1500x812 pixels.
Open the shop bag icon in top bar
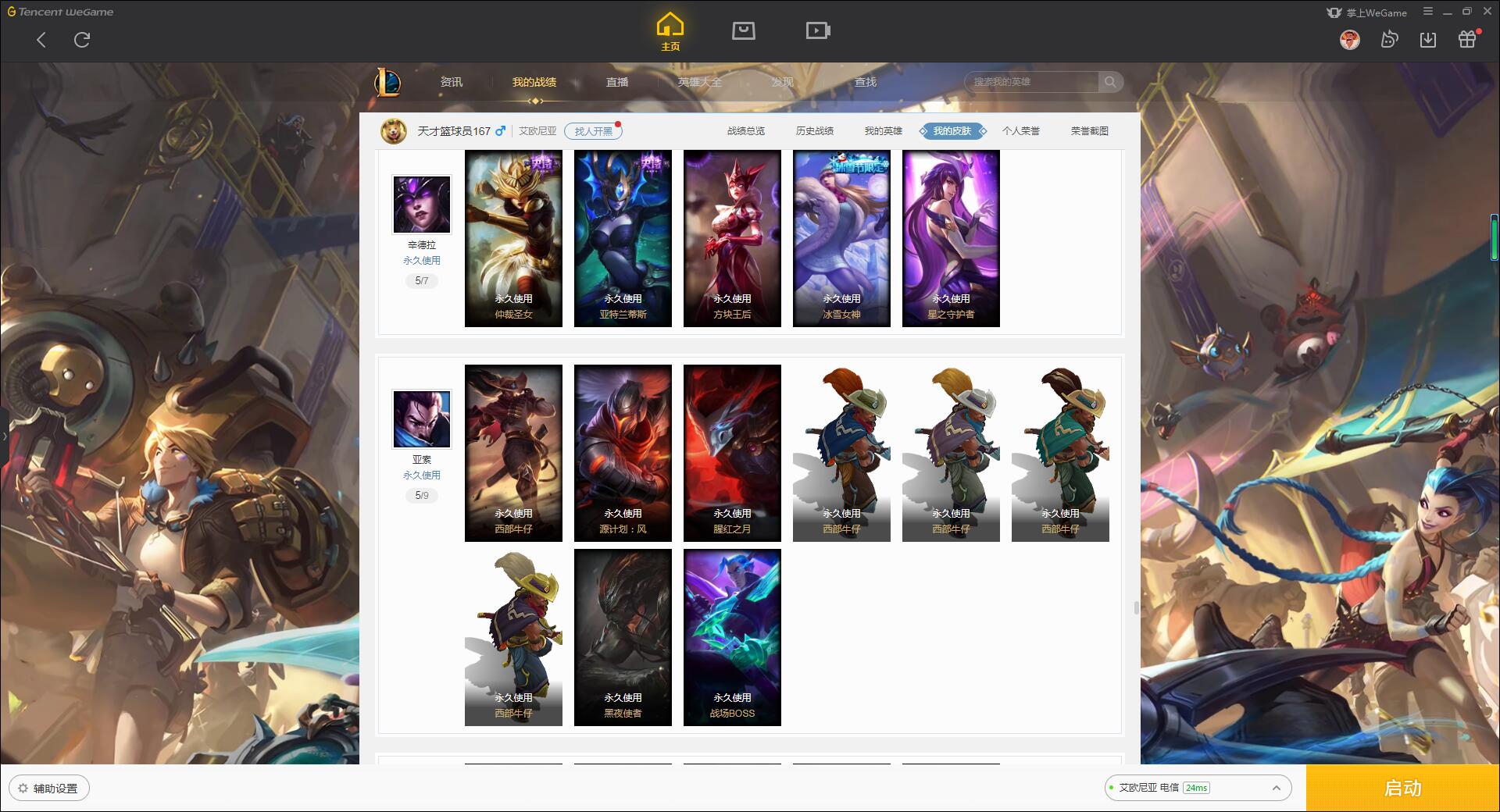click(x=743, y=31)
